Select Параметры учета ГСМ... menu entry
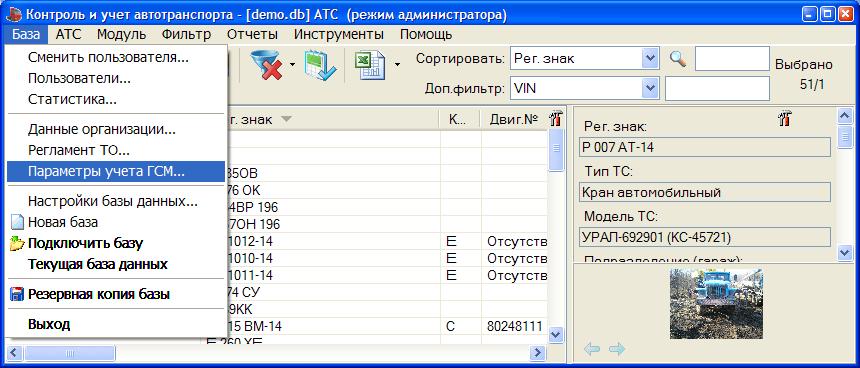Image resolution: width=860 pixels, height=368 pixels. point(116,171)
